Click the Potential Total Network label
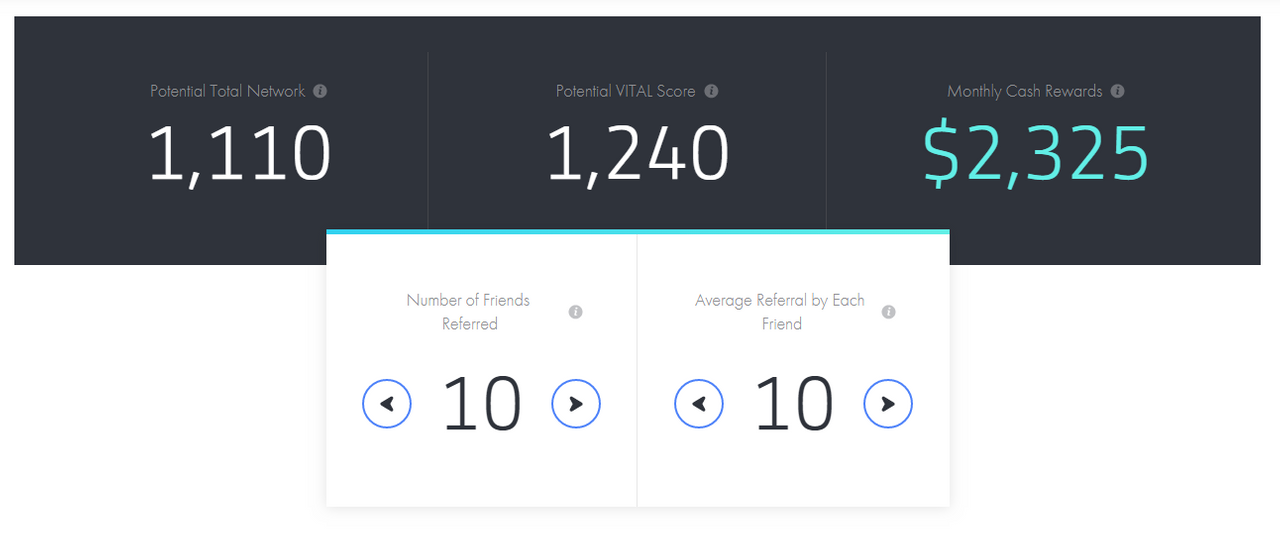The image size is (1280, 535). coord(228,91)
